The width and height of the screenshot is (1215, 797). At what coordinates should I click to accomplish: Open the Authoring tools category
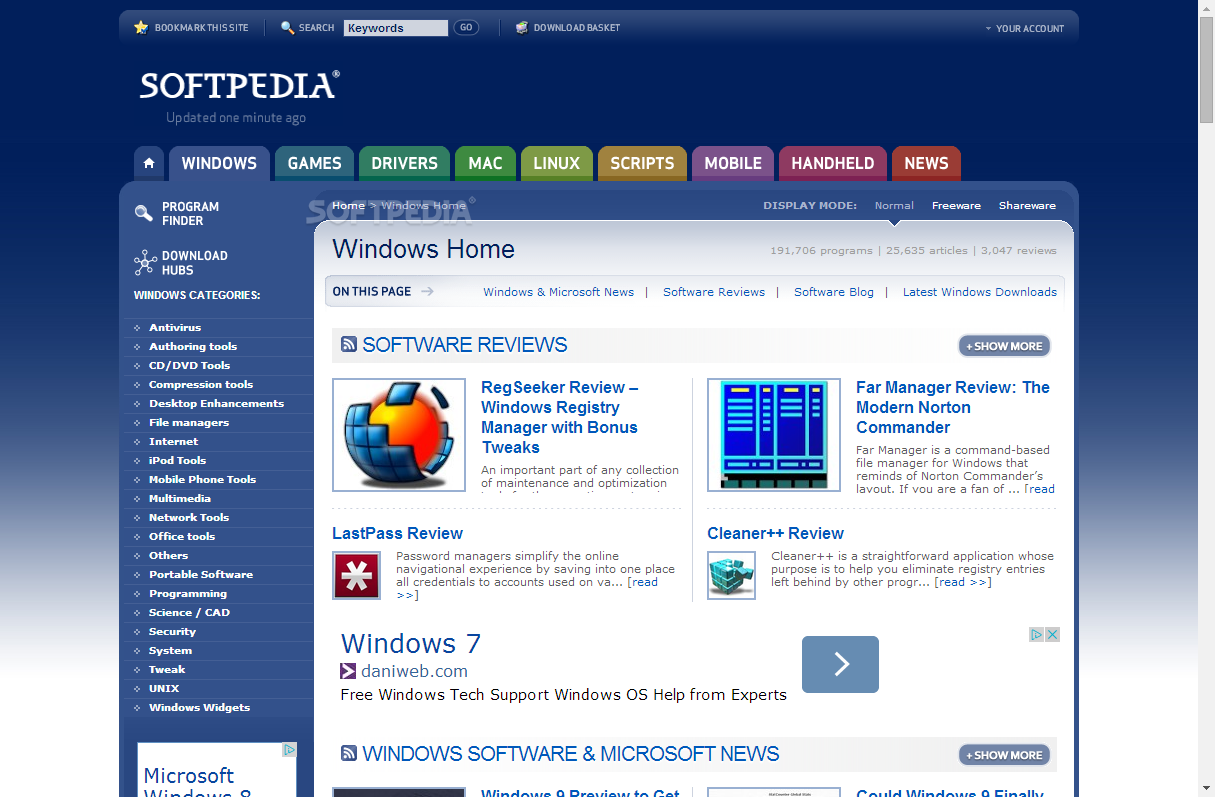tap(193, 346)
